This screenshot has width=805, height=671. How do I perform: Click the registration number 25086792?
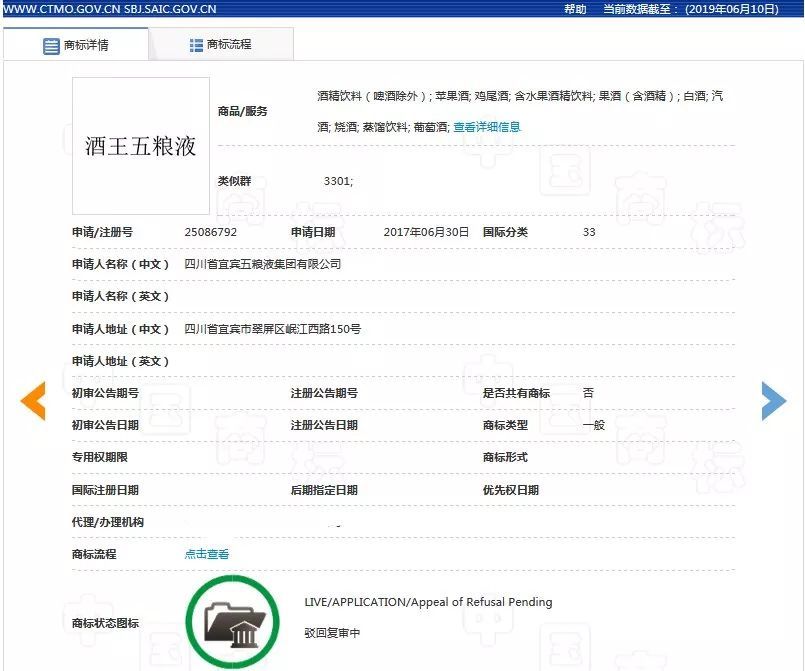211,232
